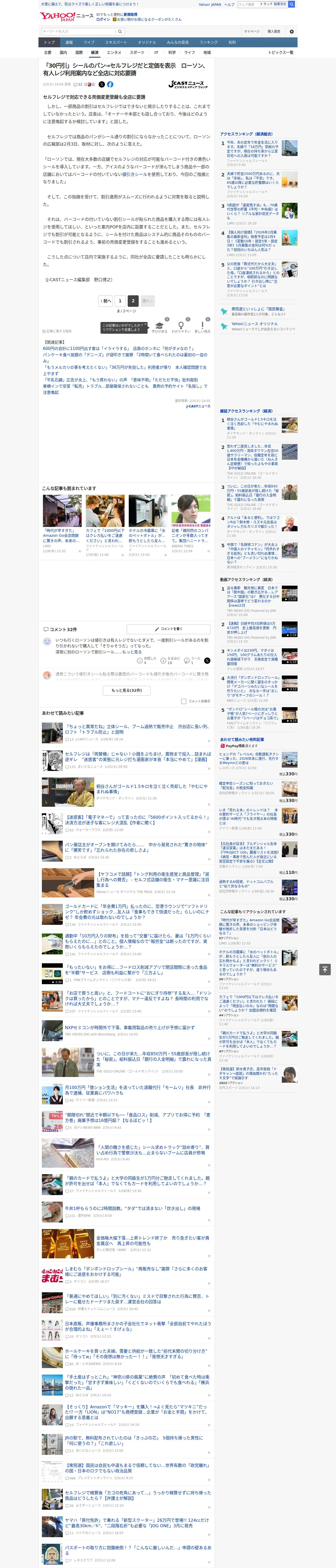The height and width of the screenshot is (1568, 336).
Task: Share article on Facebook icon under headline
Action: (110, 85)
